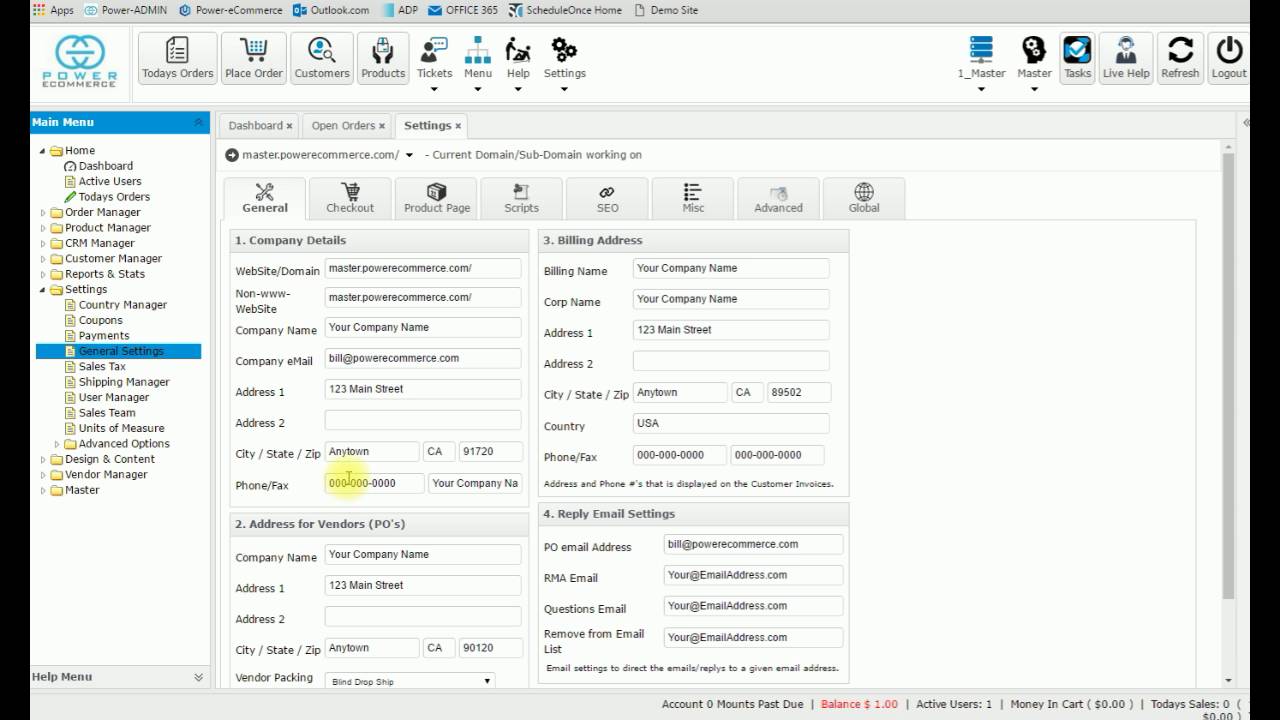Click the WebSite/Domain input field
1280x720 pixels.
coord(423,269)
